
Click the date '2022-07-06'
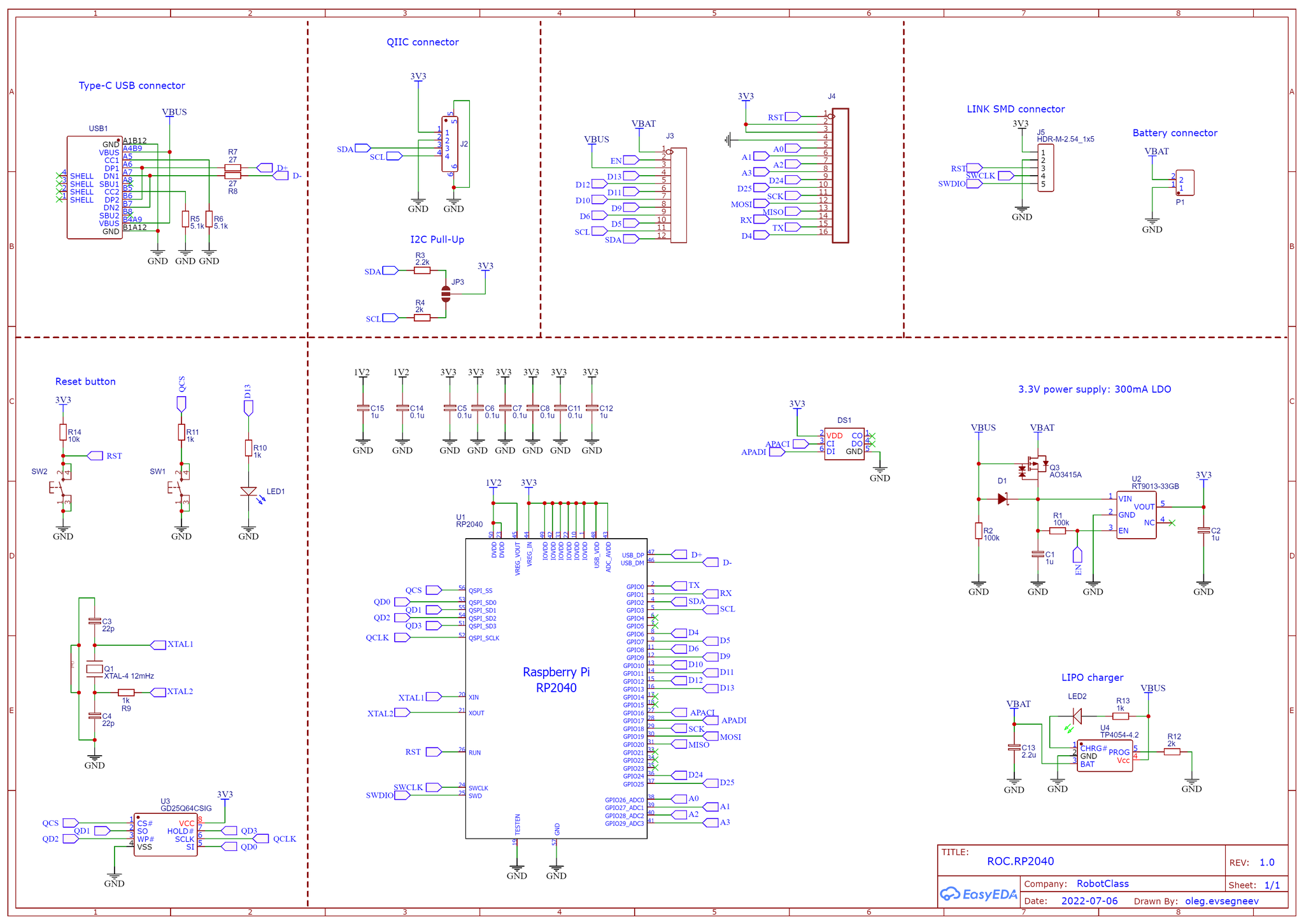(x=1089, y=901)
